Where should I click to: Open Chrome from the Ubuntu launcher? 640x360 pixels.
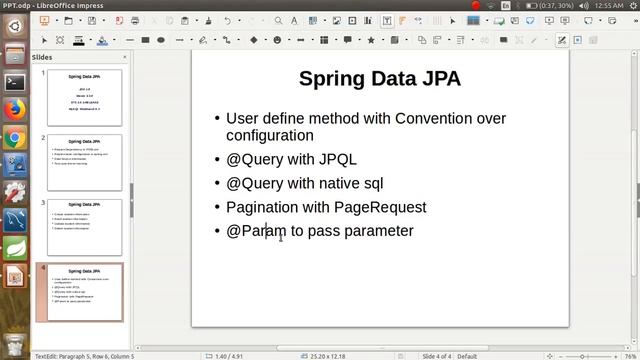15,138
